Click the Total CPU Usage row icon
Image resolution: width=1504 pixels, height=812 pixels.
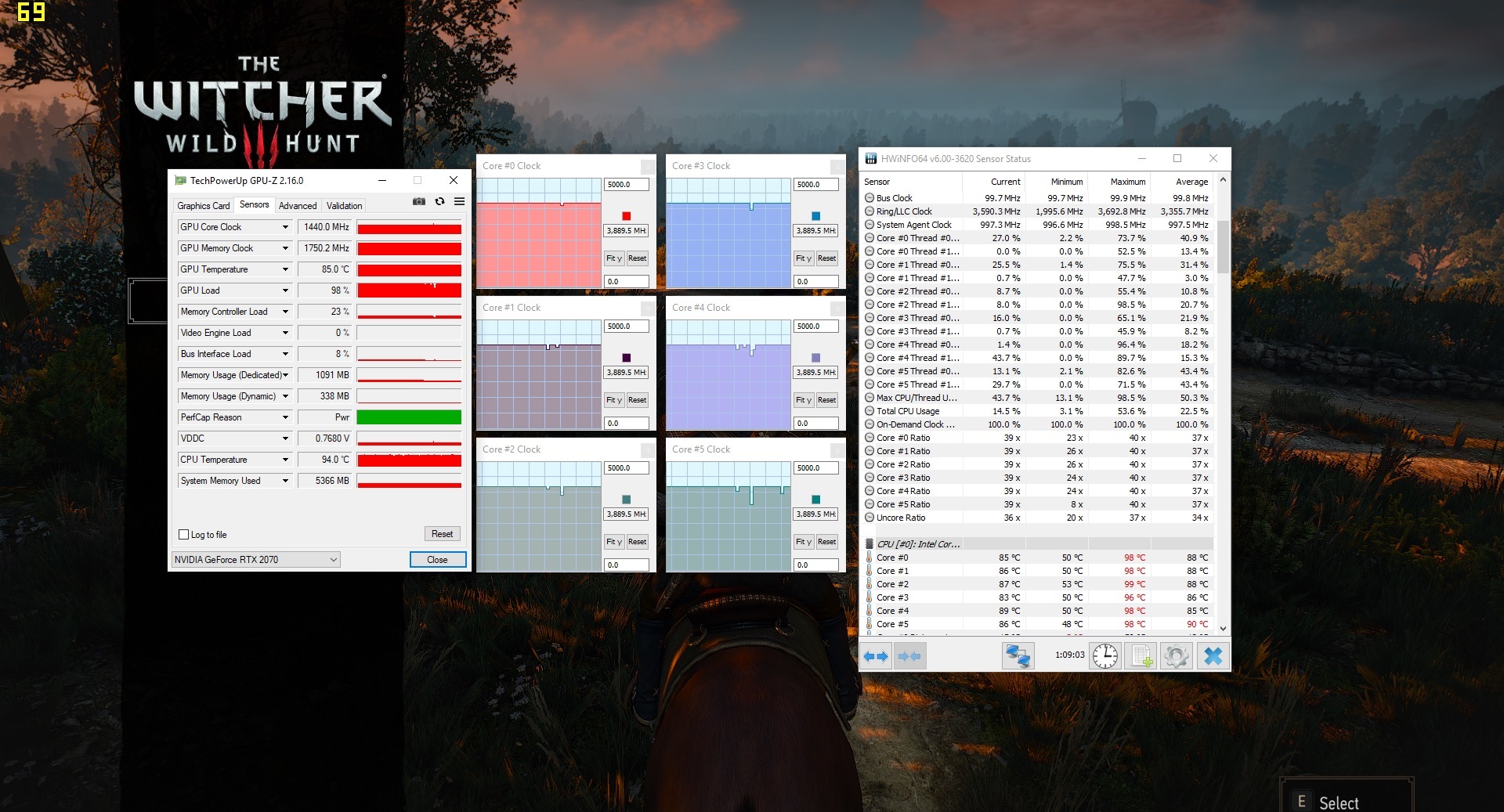869,411
